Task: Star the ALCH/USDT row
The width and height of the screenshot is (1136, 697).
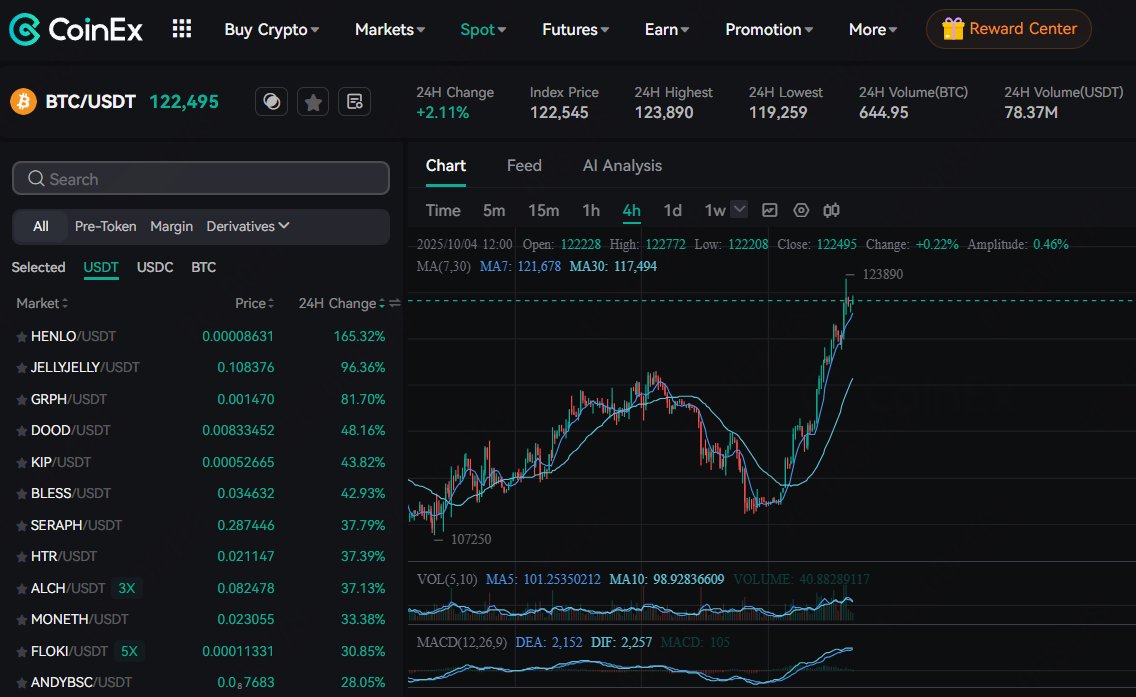Action: 22,589
